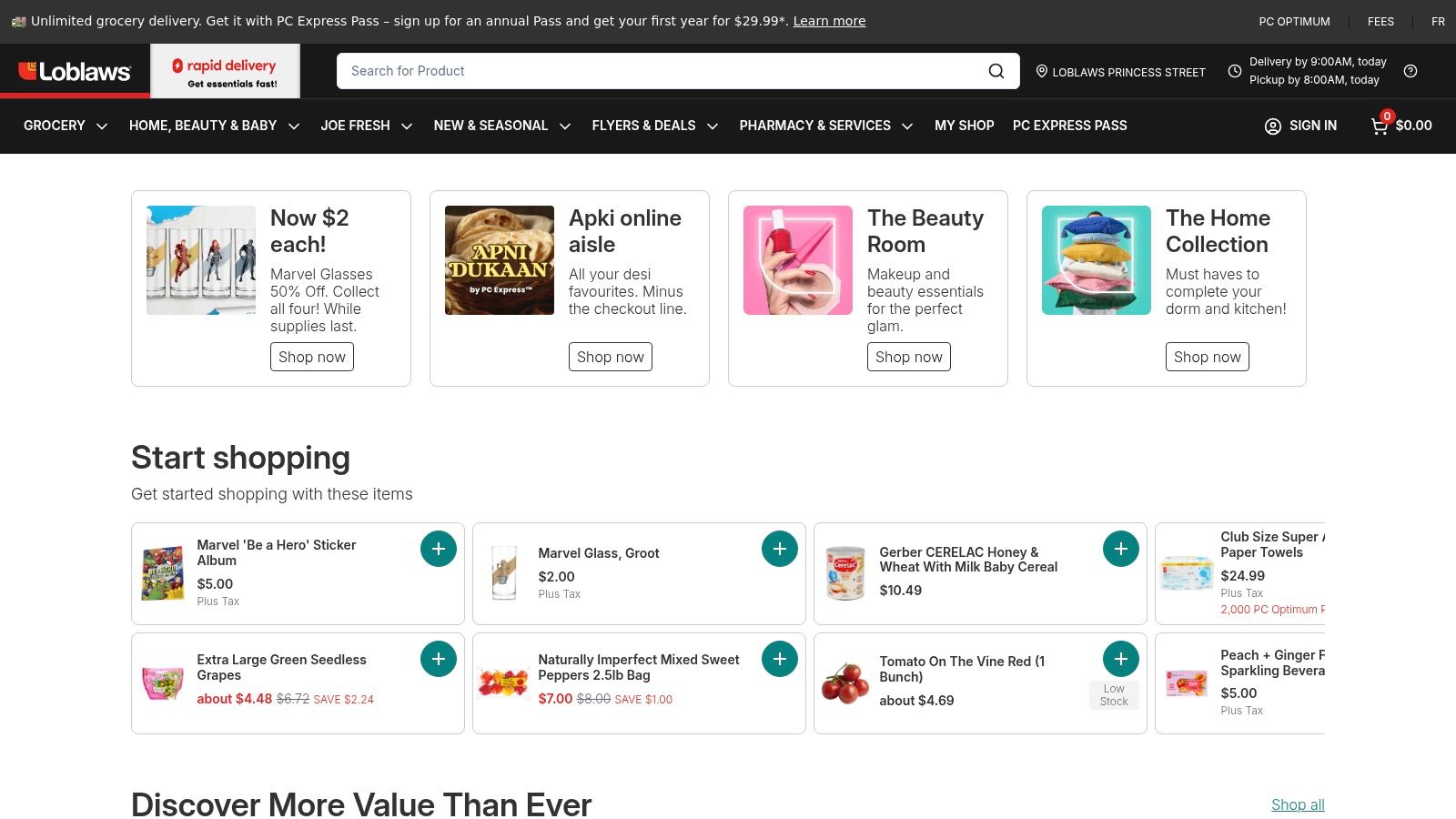Add Tomato On The Vine to cart
Image resolution: width=1456 pixels, height=819 pixels.
(x=1120, y=659)
